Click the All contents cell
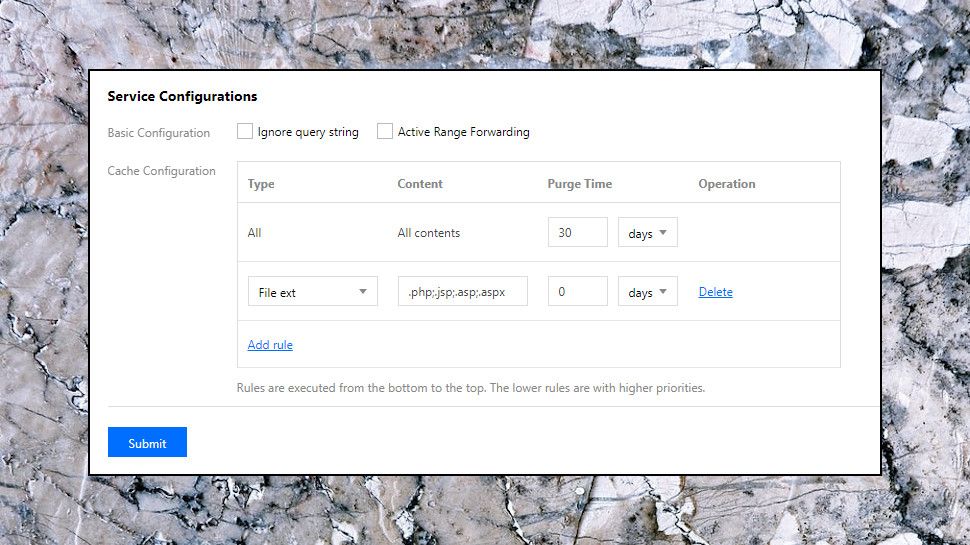The width and height of the screenshot is (970, 545). (x=429, y=233)
